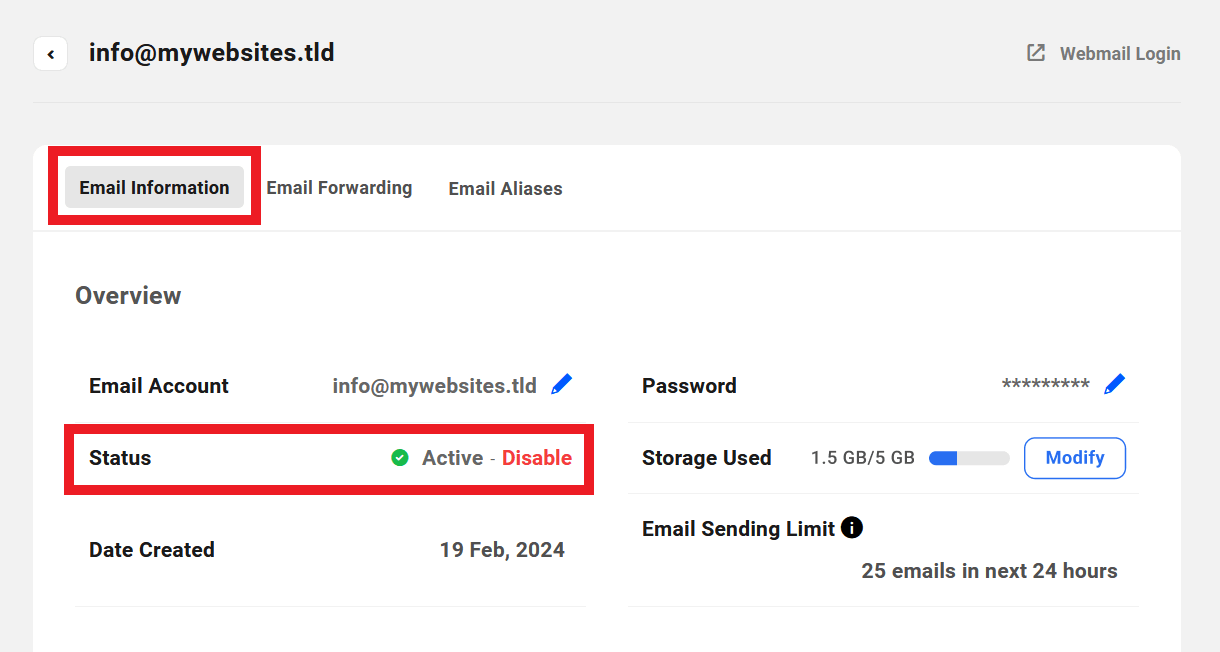The image size is (1220, 652).
Task: Go back using the left chevron button
Action: click(50, 54)
